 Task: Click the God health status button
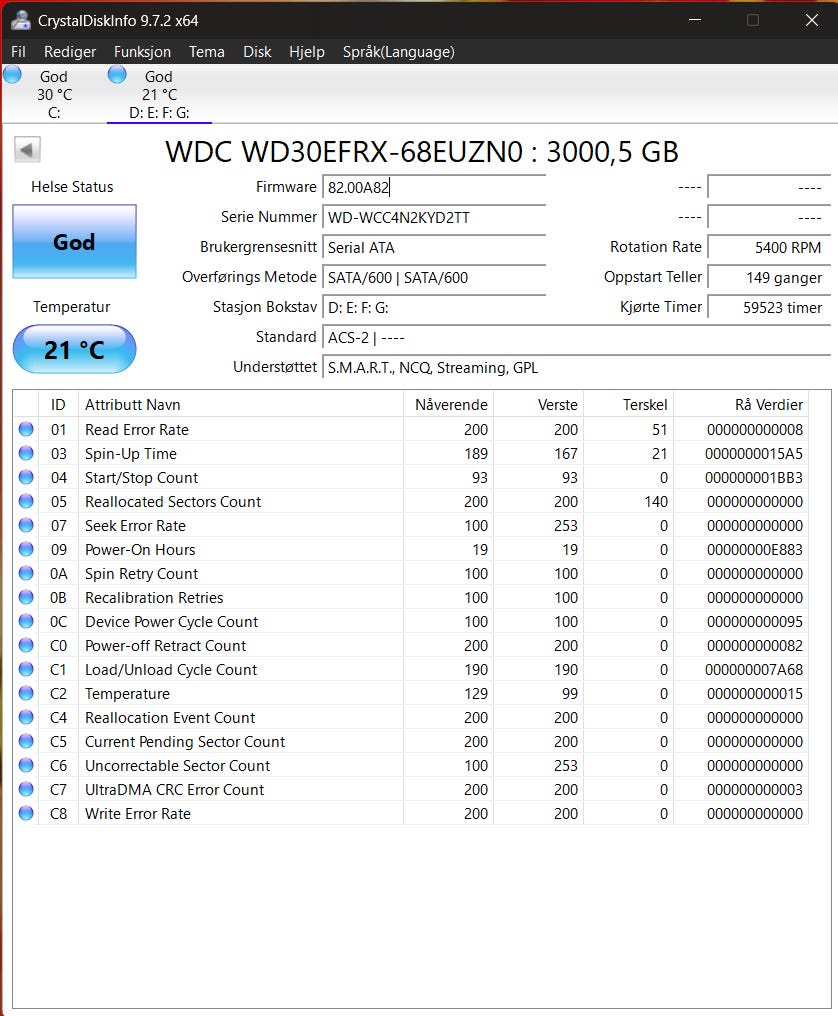[75, 242]
